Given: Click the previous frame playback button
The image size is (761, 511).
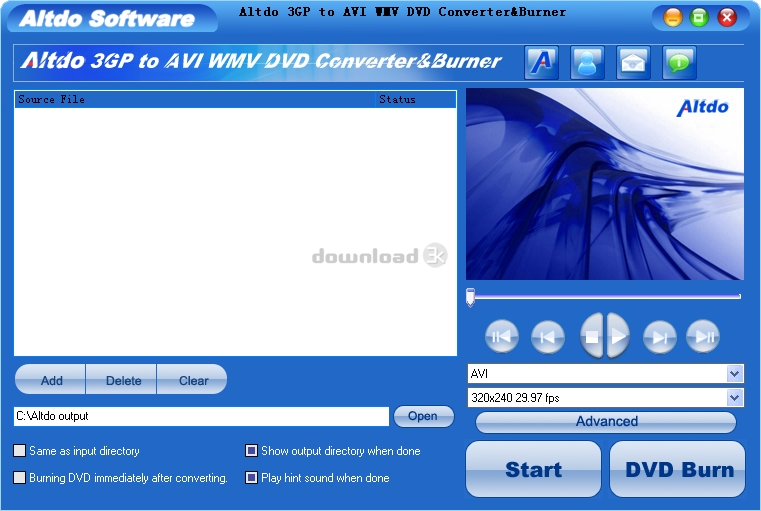Looking at the screenshot, I should pyautogui.click(x=547, y=336).
